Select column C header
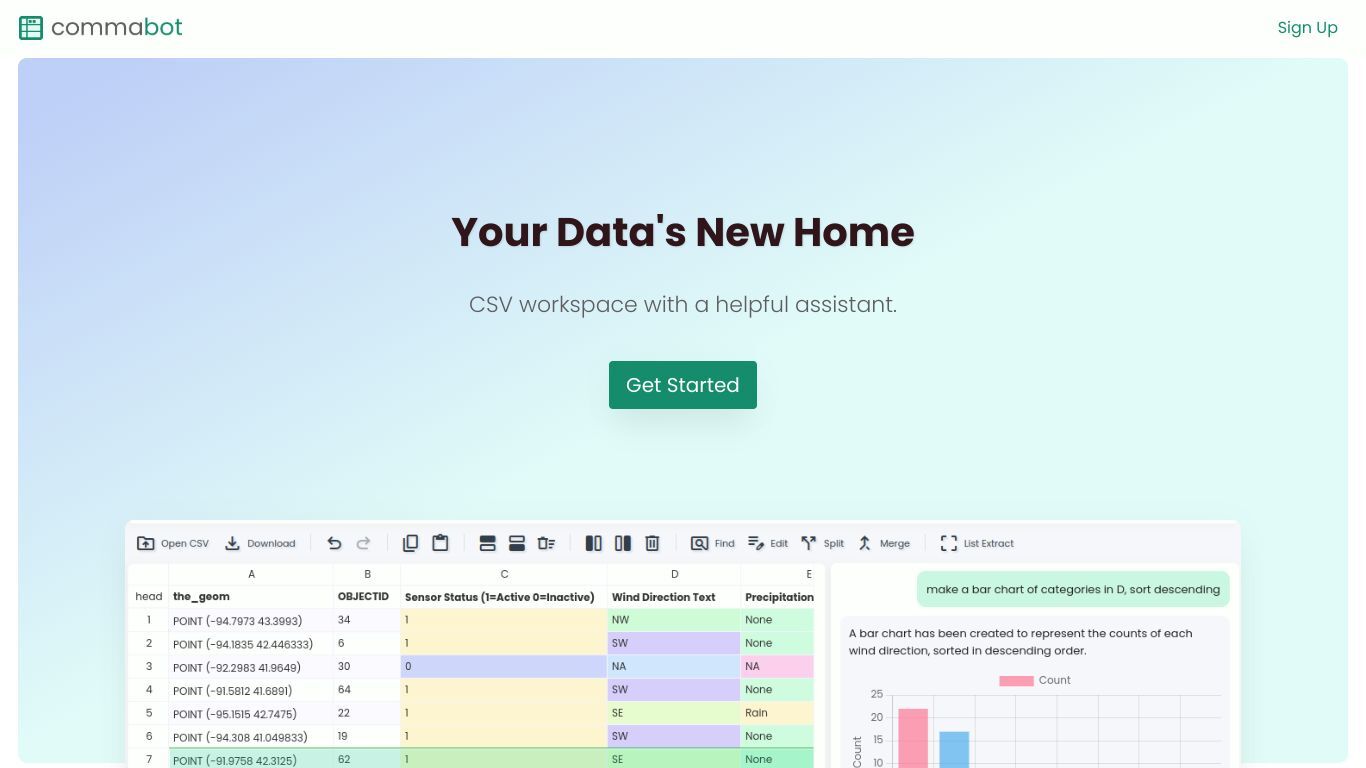 [x=504, y=574]
